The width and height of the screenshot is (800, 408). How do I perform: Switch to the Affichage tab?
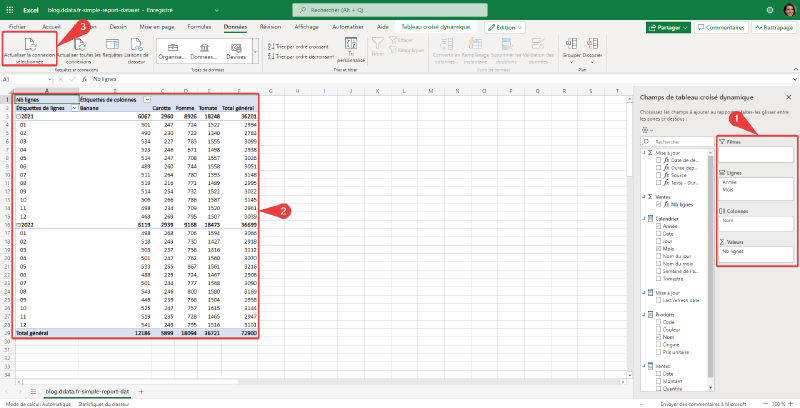[x=307, y=27]
